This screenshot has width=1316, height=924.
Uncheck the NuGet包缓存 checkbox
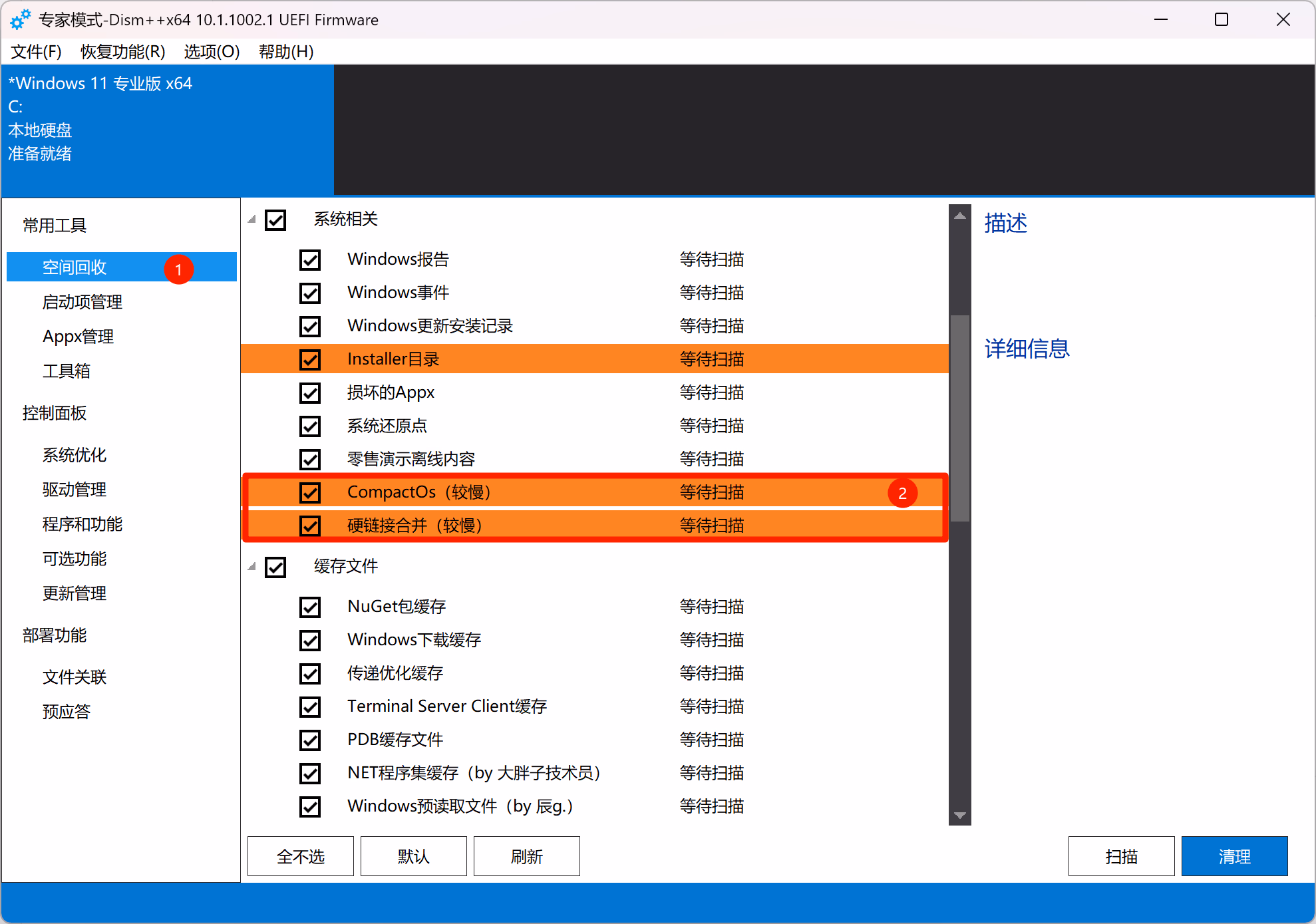[310, 607]
